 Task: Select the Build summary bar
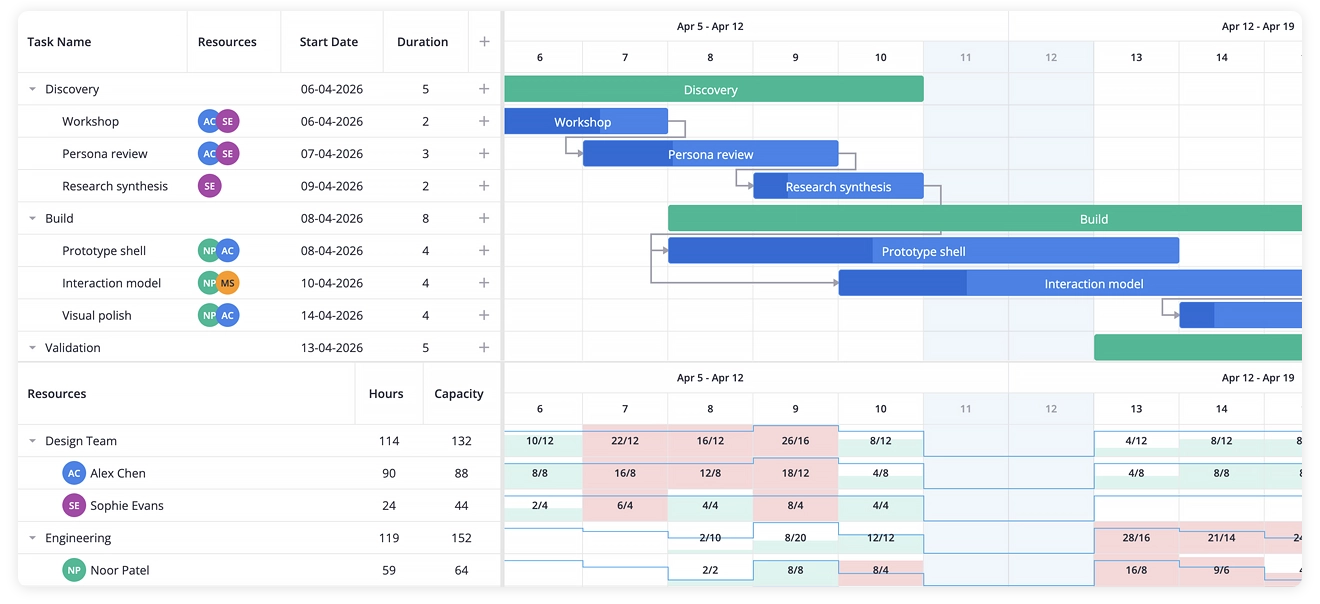click(x=985, y=218)
